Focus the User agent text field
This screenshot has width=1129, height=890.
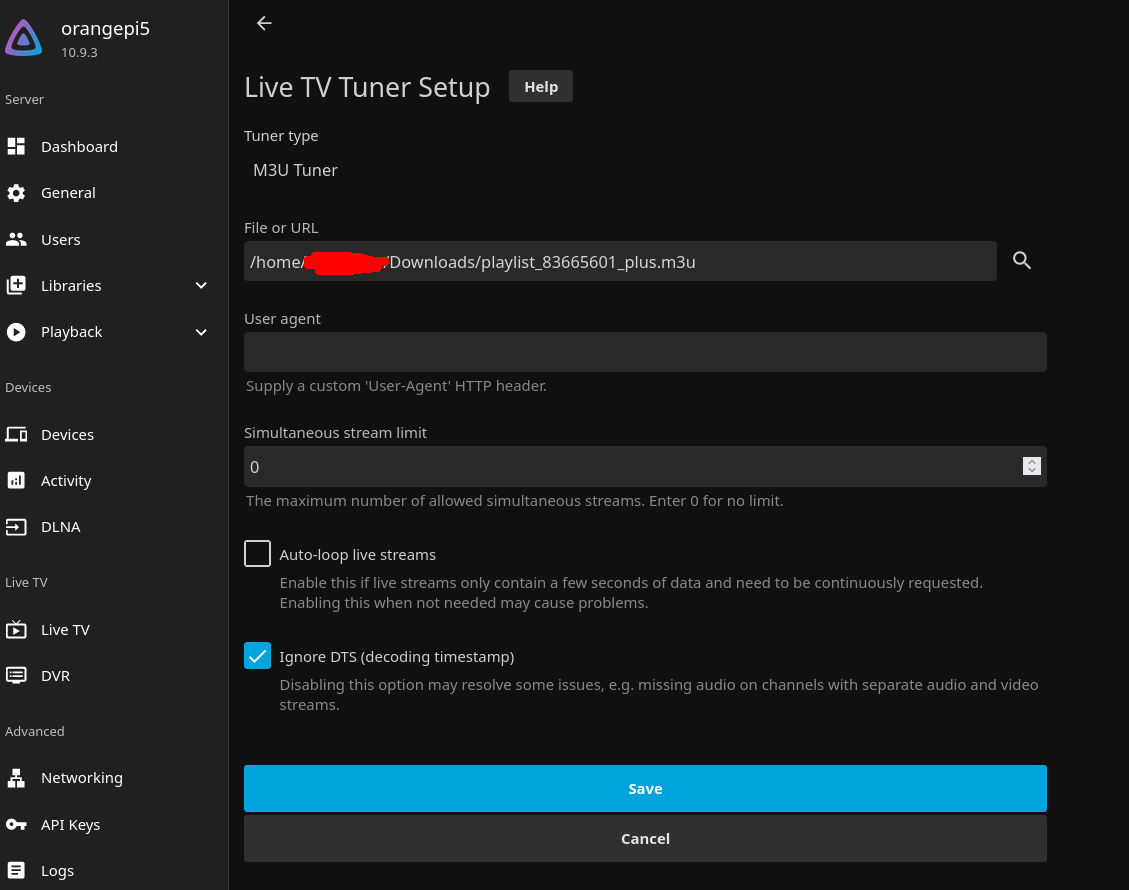[x=645, y=352]
